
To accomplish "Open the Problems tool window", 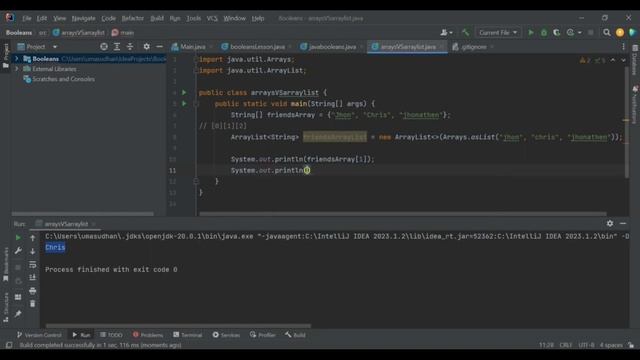I will (148, 335).
